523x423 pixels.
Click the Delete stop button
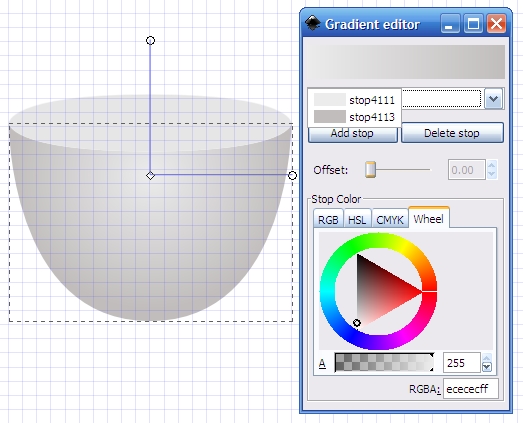point(452,133)
